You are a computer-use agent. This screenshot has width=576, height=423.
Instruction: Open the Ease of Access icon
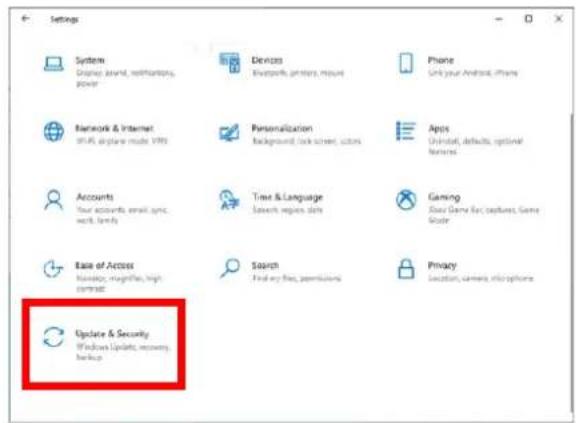coord(54,269)
